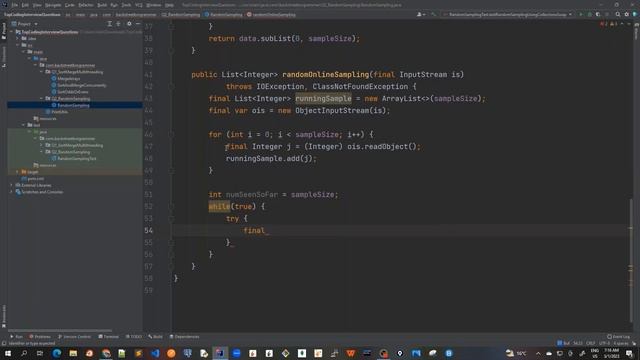Click the green Run button in toolbar
640x360 pixels.
coord(581,14)
